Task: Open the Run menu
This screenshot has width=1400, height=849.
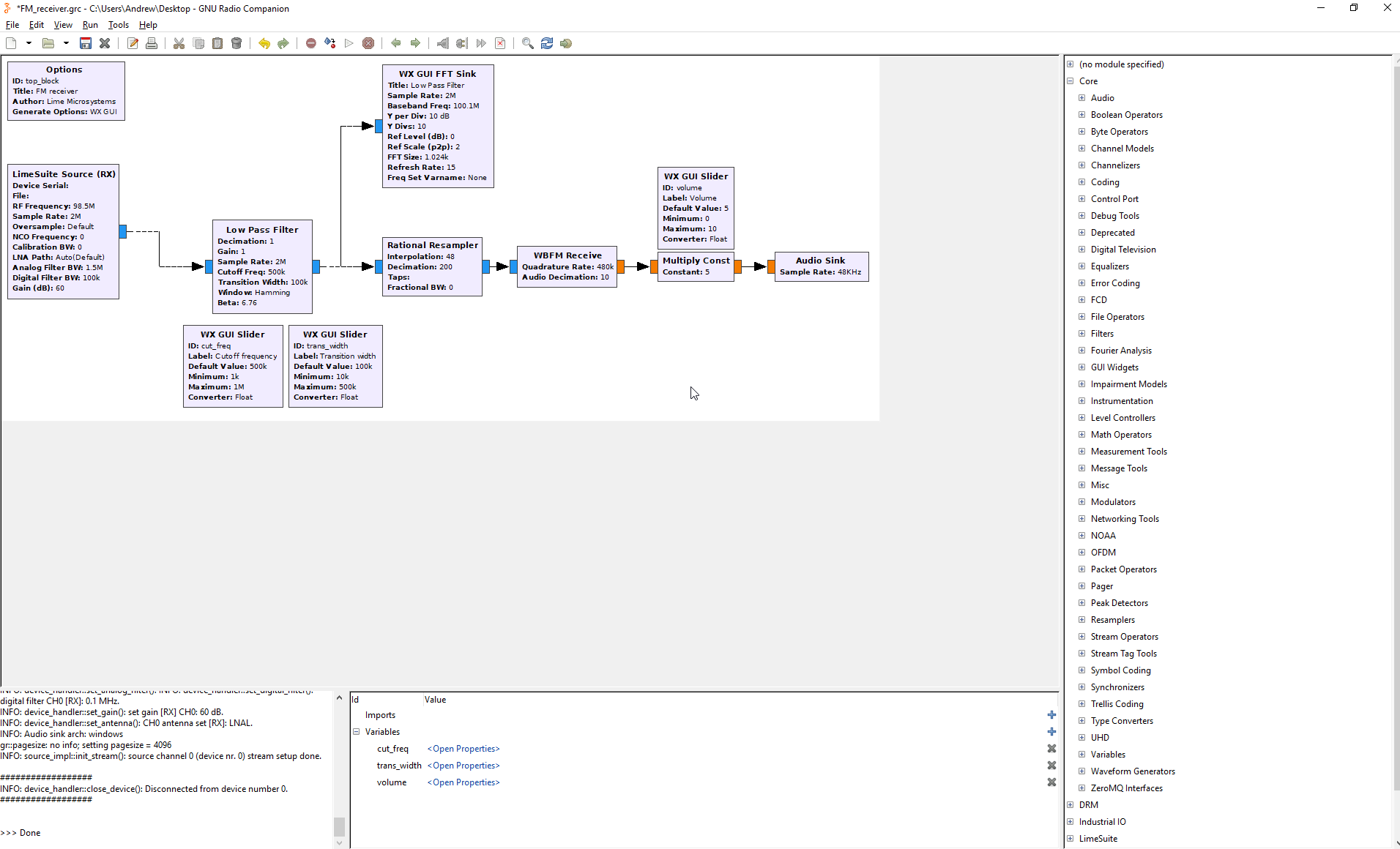Action: click(90, 25)
